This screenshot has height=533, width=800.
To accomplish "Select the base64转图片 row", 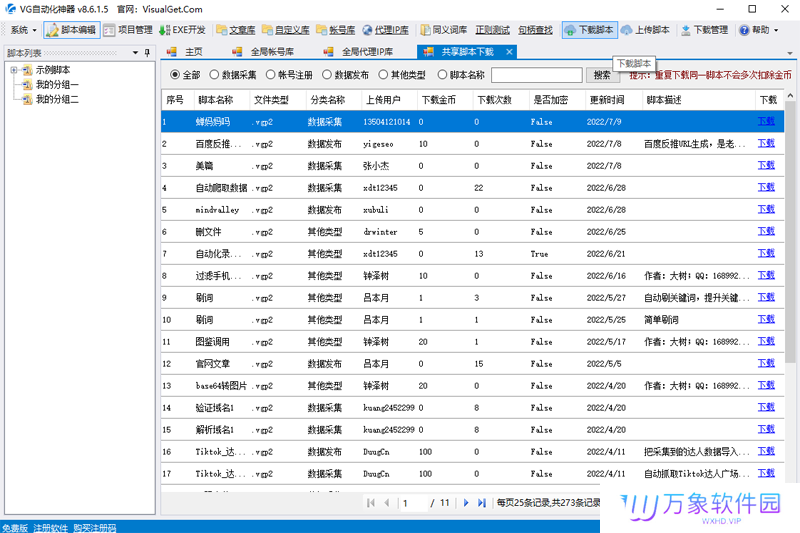I will [472, 386].
